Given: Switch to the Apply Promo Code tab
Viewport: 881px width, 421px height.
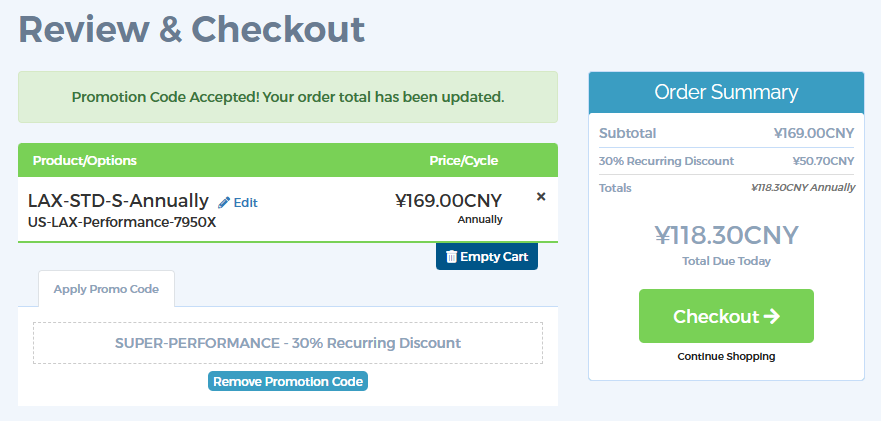Looking at the screenshot, I should point(106,289).
